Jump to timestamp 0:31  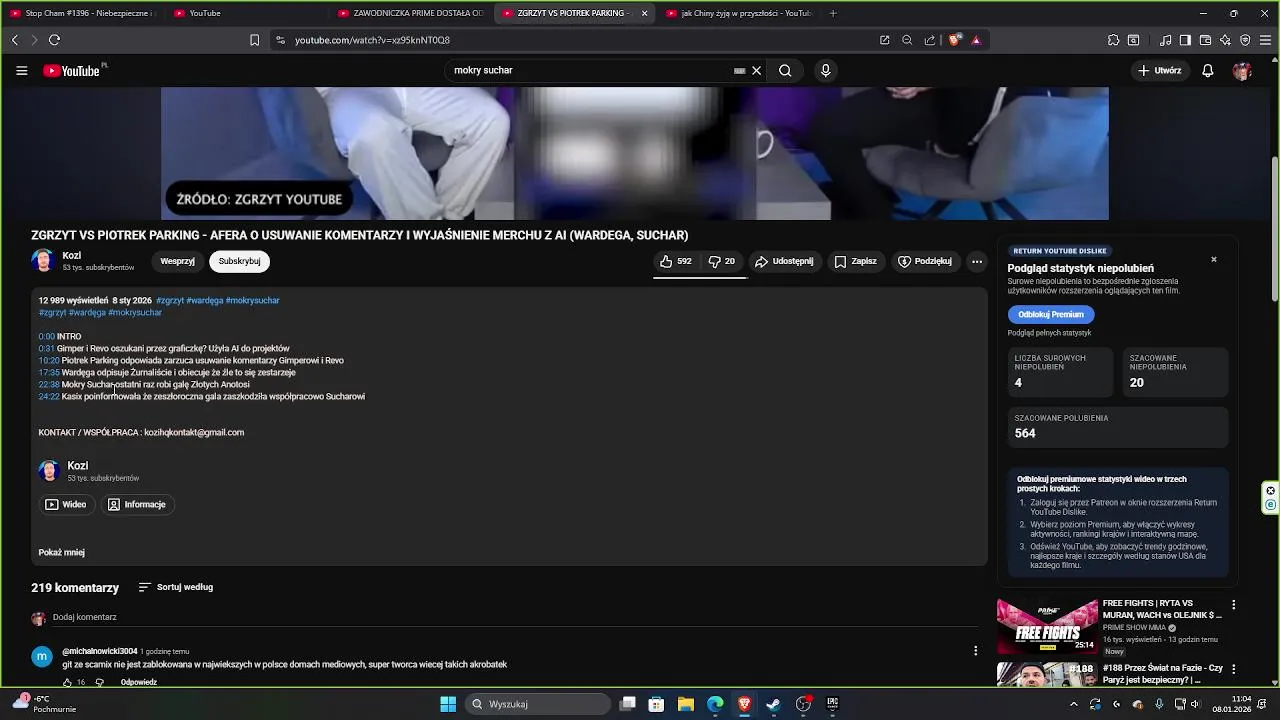[x=46, y=349]
